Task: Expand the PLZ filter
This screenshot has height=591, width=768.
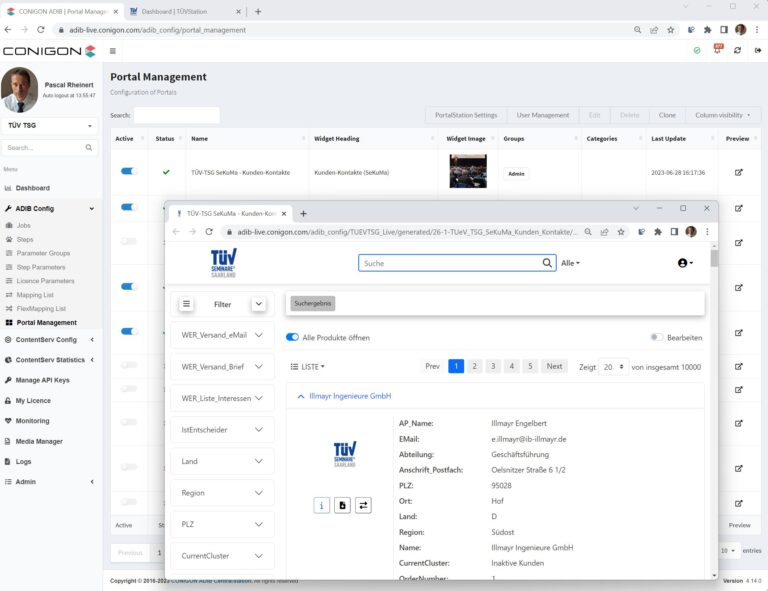Action: (x=222, y=524)
